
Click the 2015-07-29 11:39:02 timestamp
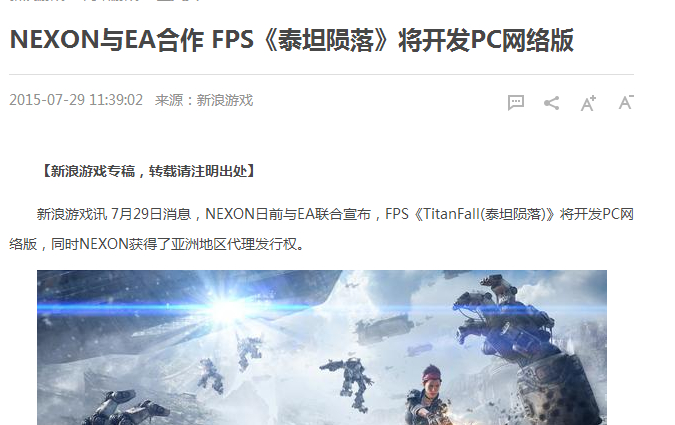(x=76, y=100)
